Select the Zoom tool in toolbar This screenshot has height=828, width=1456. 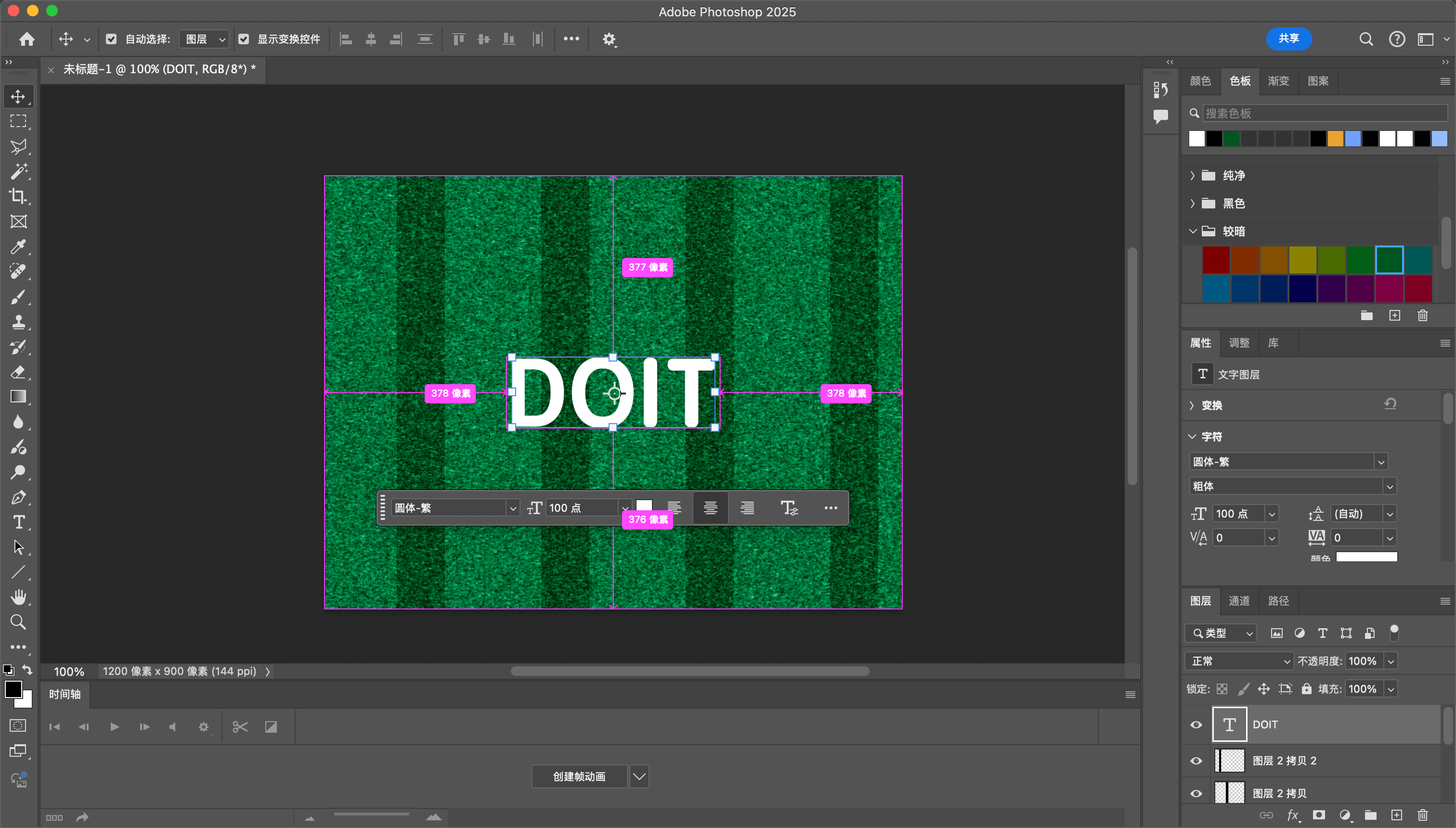(18, 622)
